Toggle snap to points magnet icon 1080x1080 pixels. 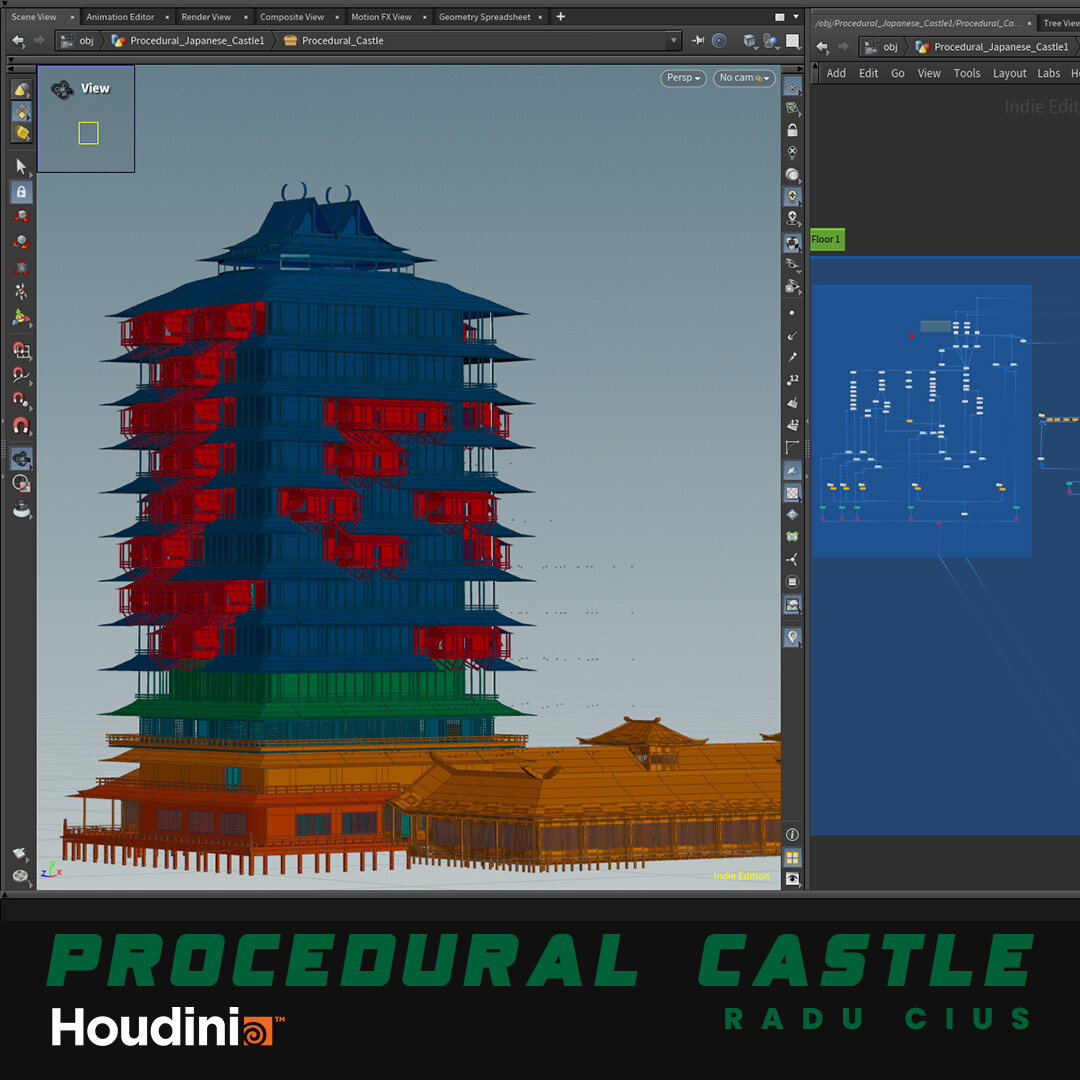21,399
